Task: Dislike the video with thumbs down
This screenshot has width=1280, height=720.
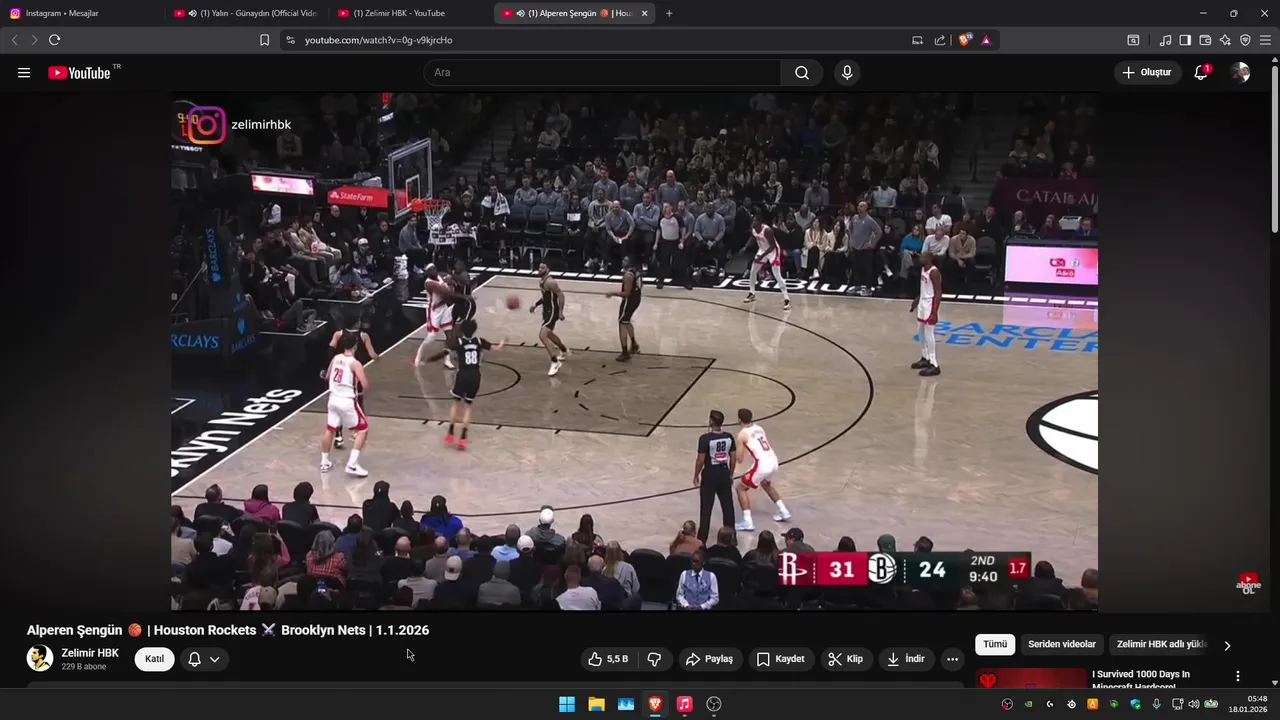Action: (x=654, y=659)
